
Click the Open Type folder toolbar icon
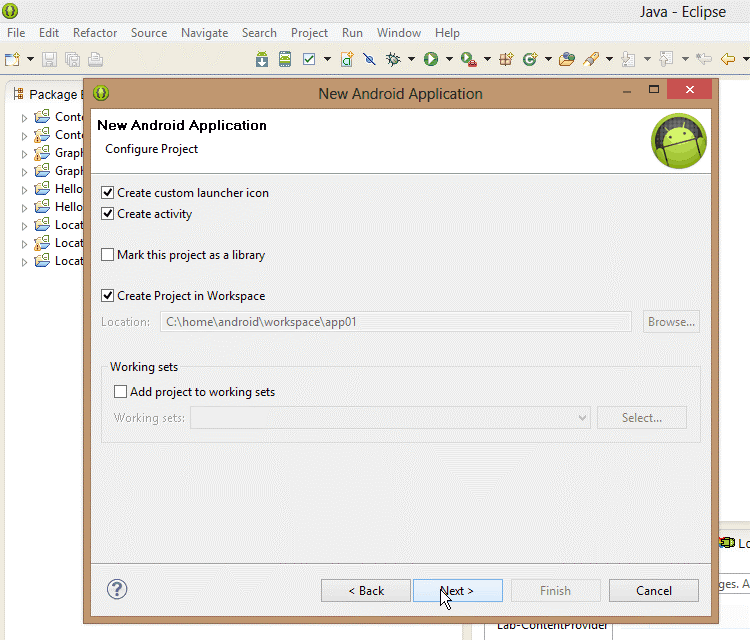[x=567, y=60]
